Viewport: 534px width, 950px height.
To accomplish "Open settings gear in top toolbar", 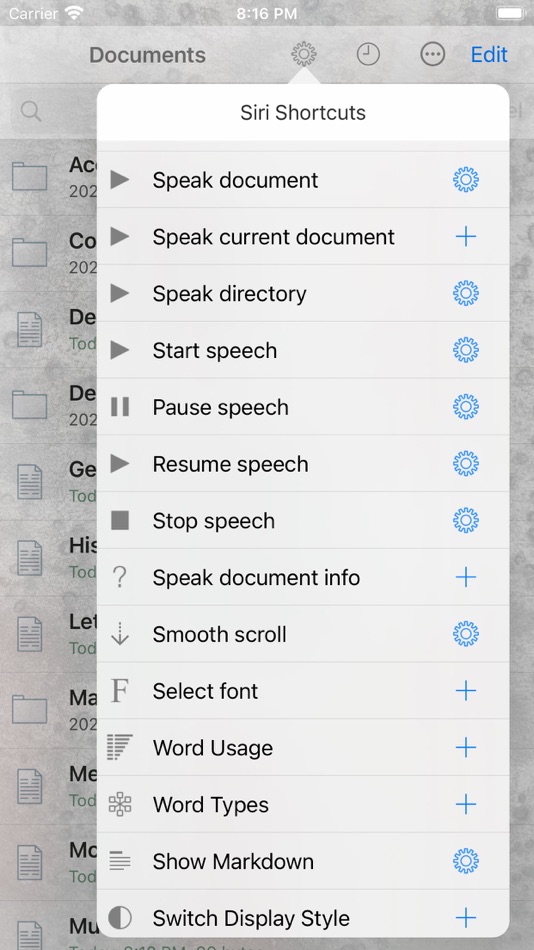I will (304, 55).
